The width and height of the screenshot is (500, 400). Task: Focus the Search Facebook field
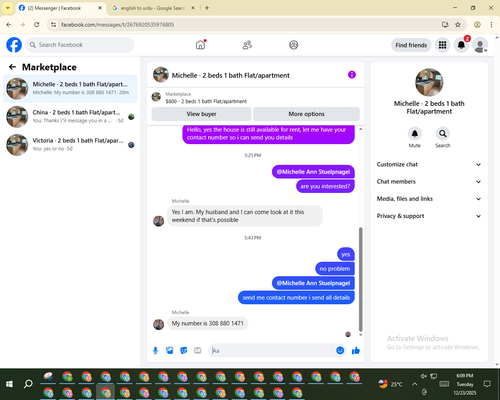(80, 45)
